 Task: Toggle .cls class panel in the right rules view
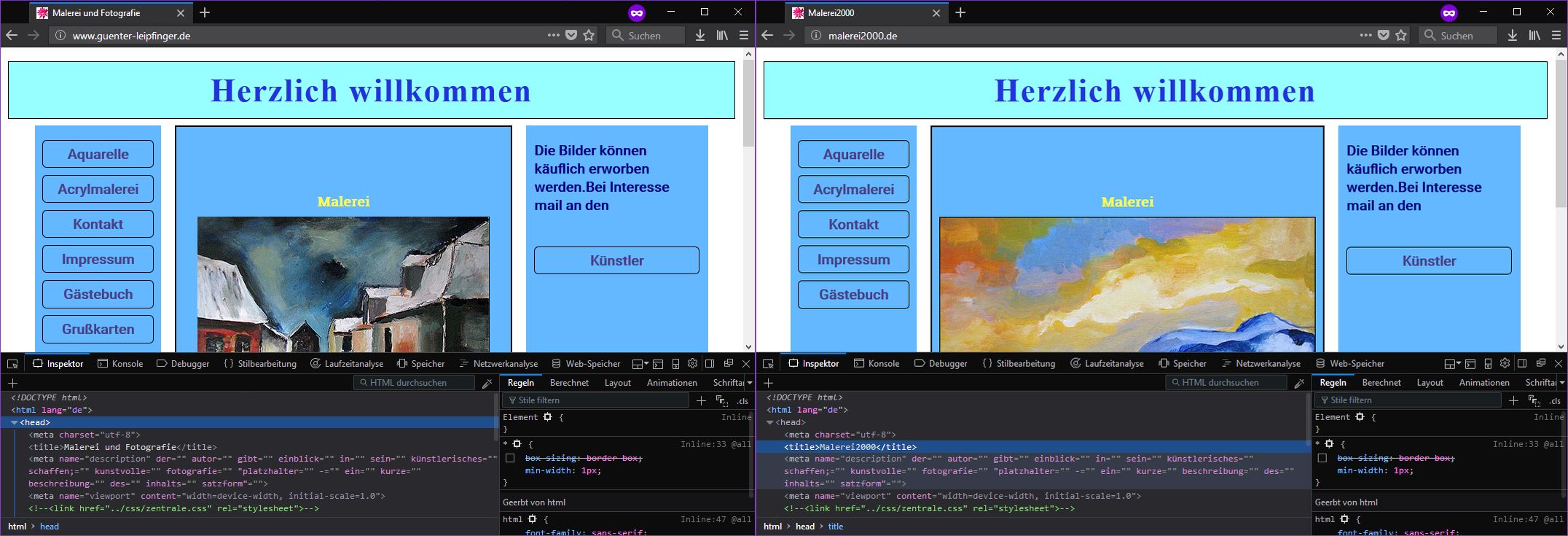[1555, 400]
